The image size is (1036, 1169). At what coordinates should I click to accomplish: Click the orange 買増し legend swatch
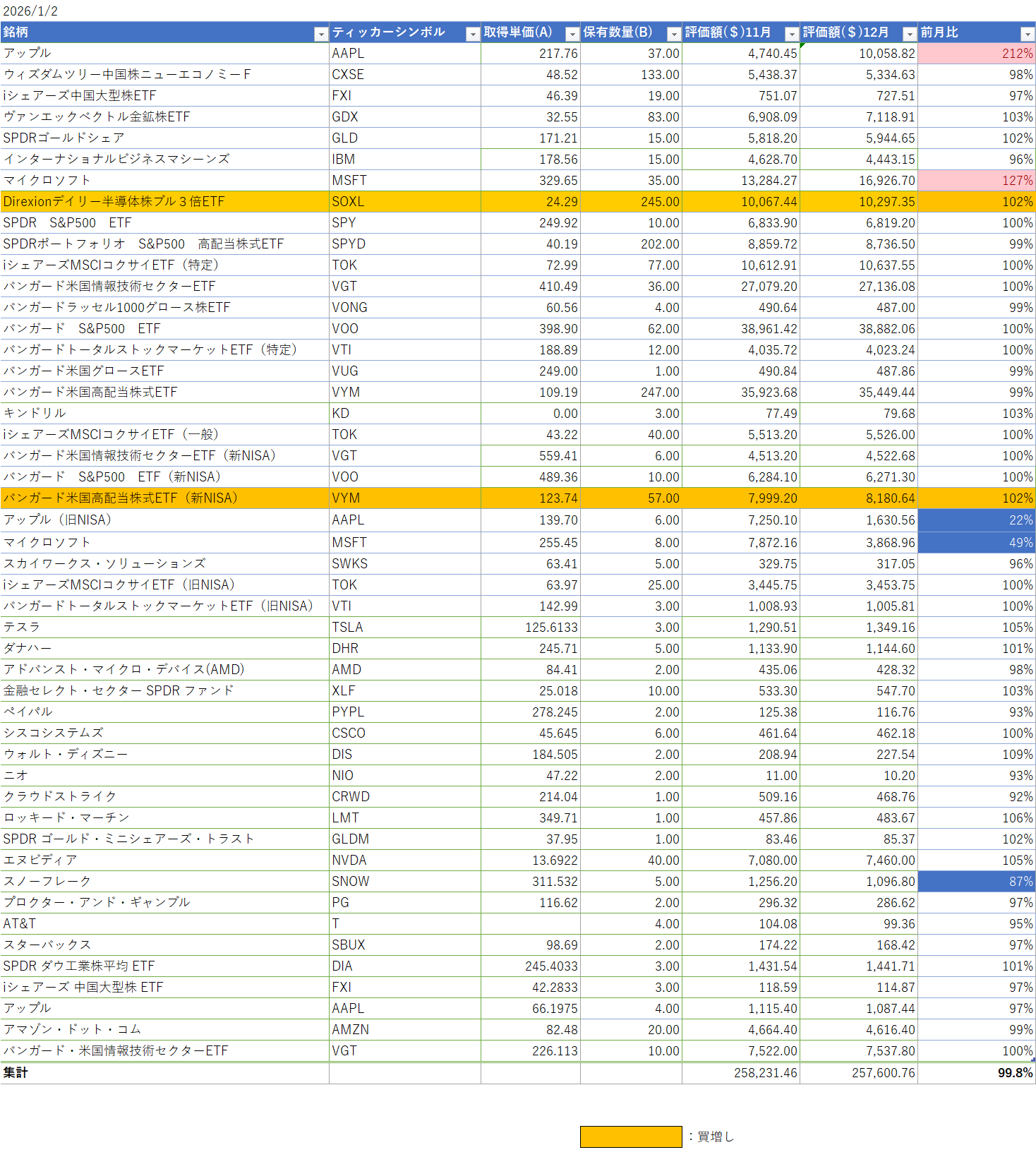pyautogui.click(x=630, y=1137)
